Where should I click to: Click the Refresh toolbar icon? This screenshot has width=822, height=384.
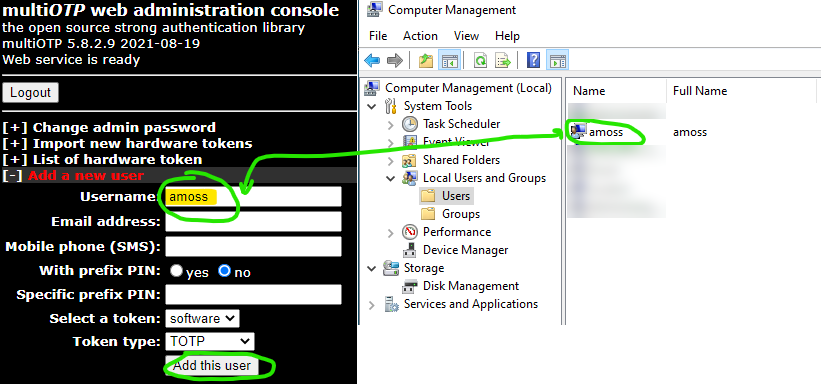click(x=480, y=61)
